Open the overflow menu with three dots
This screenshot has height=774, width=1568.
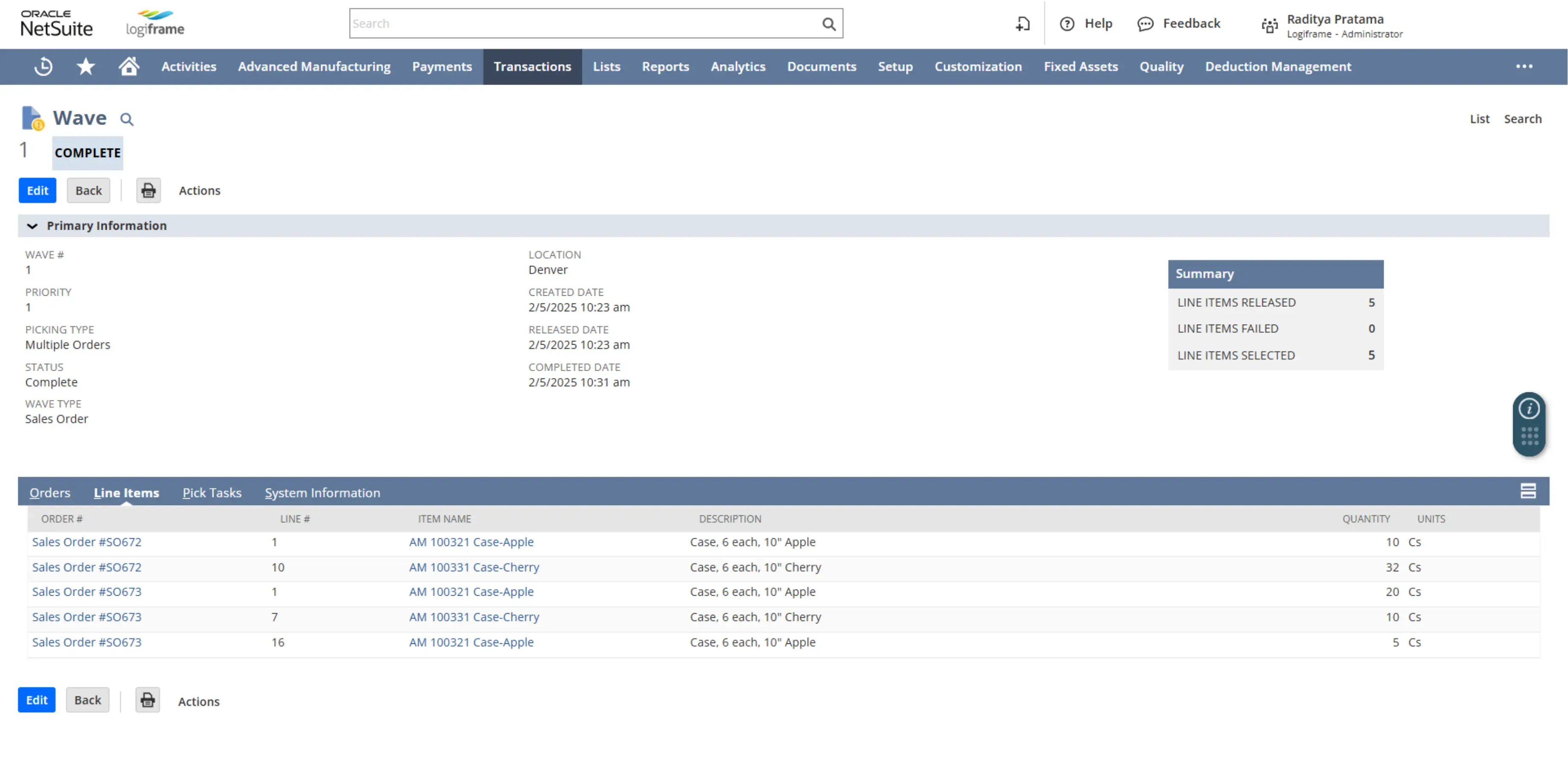(x=1525, y=66)
